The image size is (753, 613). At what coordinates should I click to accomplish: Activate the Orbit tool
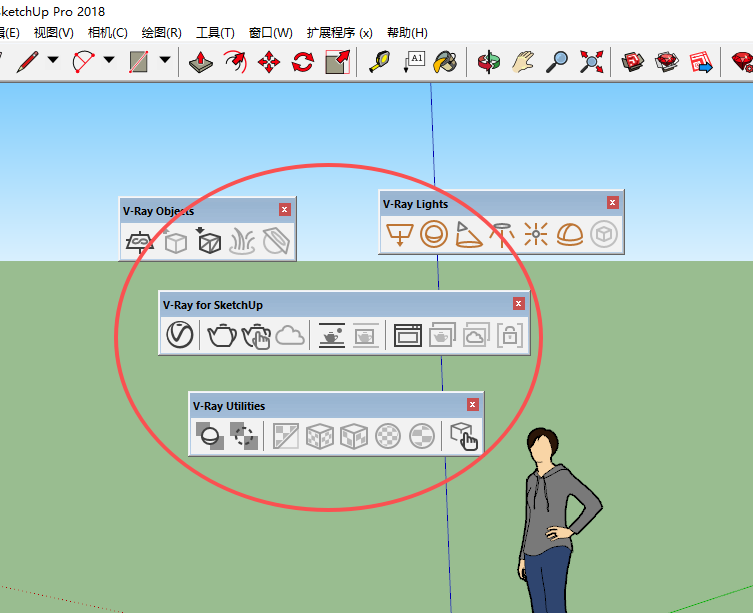click(489, 62)
